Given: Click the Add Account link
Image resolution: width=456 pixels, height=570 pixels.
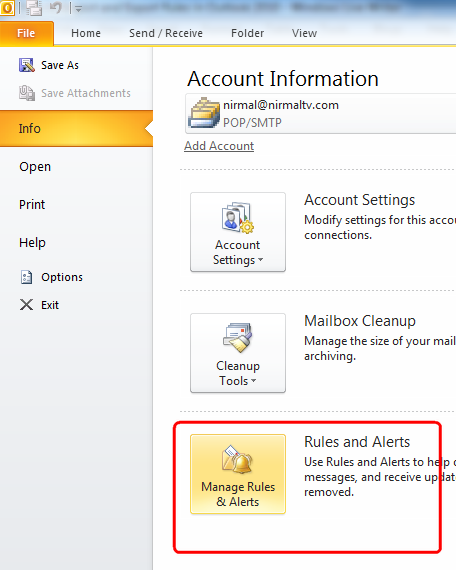Looking at the screenshot, I should [x=219, y=146].
